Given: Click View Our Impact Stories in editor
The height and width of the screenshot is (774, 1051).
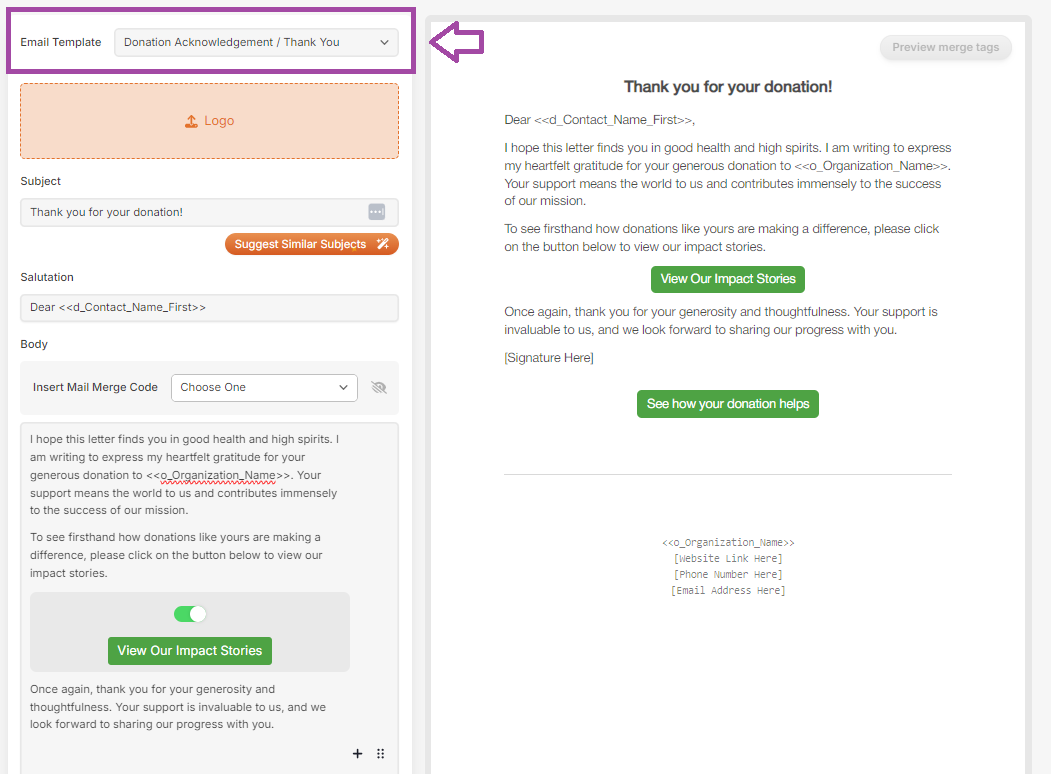Looking at the screenshot, I should tap(190, 651).
